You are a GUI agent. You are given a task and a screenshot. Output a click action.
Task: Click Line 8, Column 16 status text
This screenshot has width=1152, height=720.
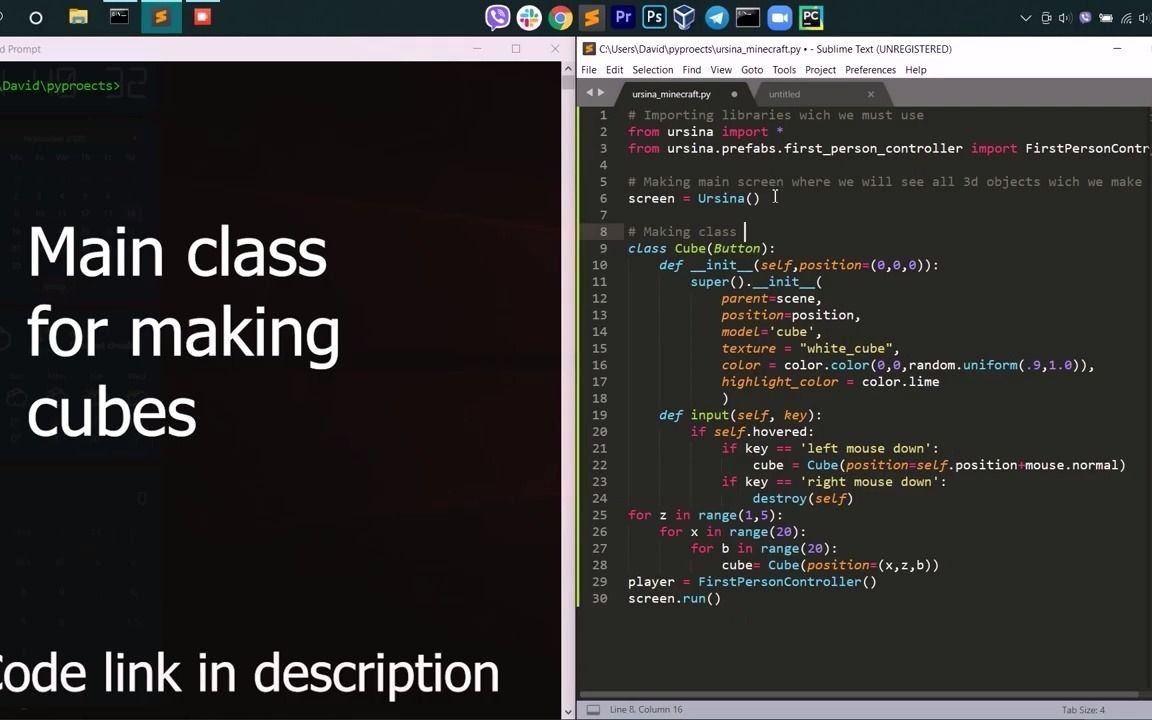[x=646, y=710]
